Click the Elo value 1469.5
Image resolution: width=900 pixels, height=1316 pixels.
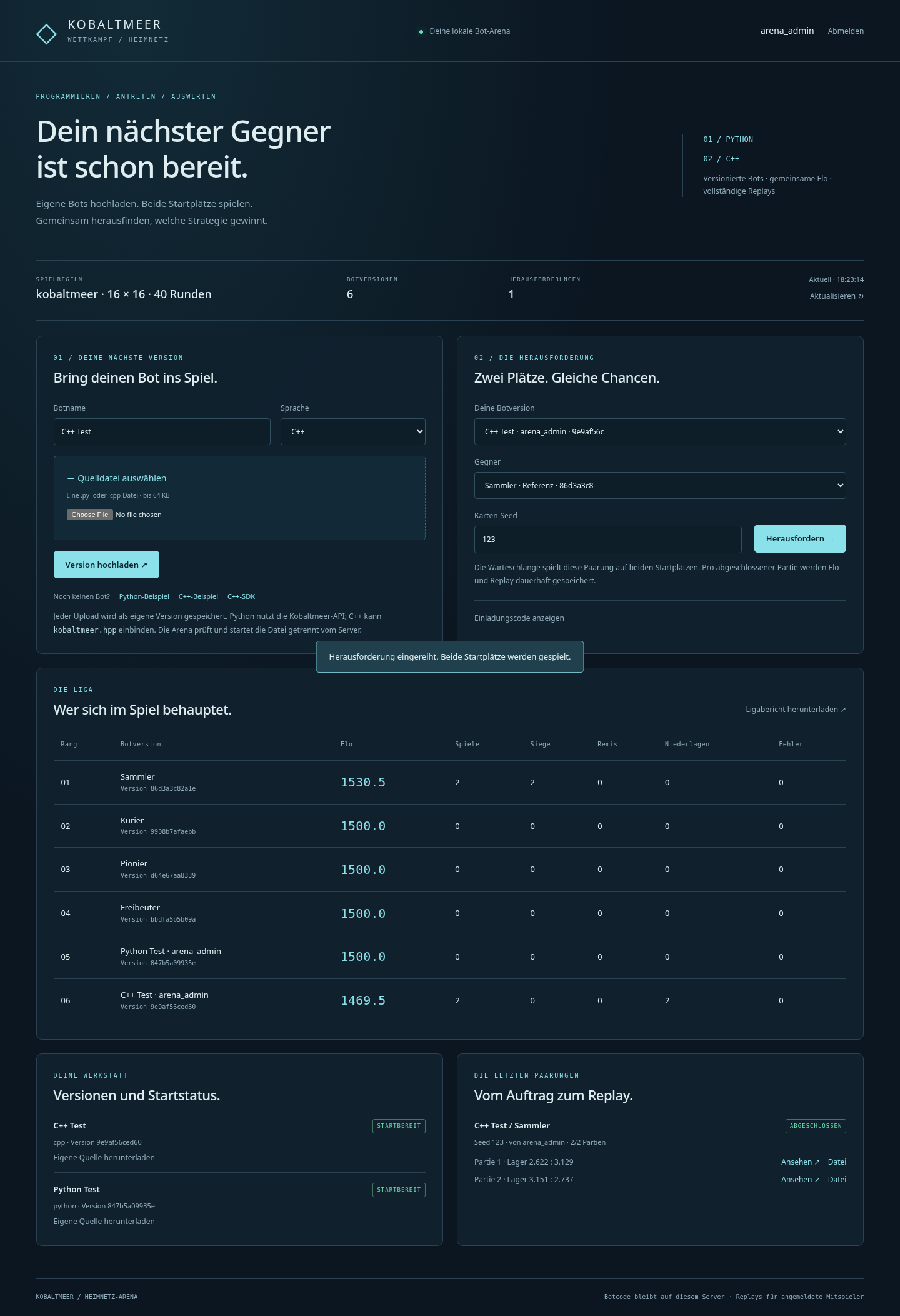(x=363, y=1001)
